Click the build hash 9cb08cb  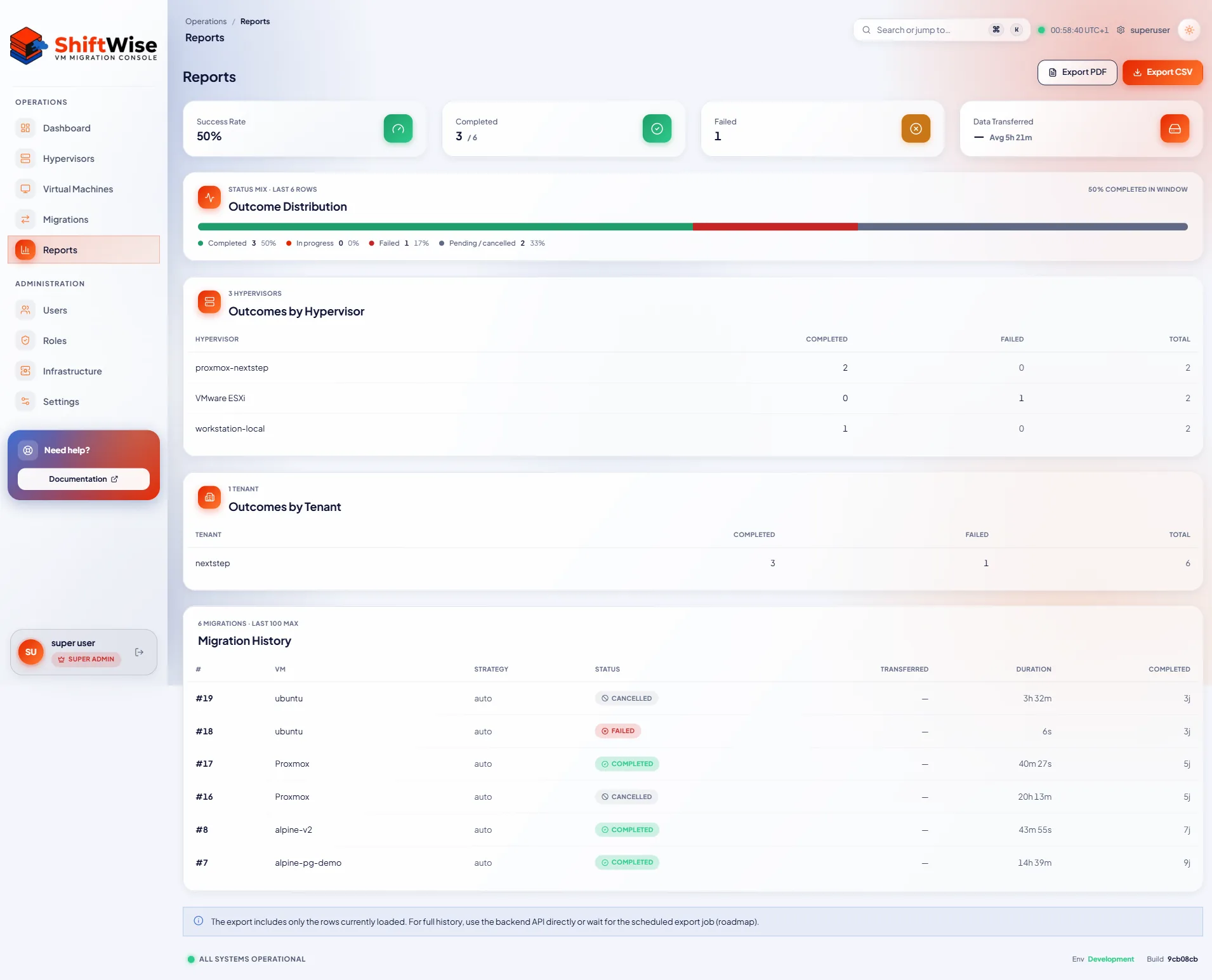[x=1182, y=959]
